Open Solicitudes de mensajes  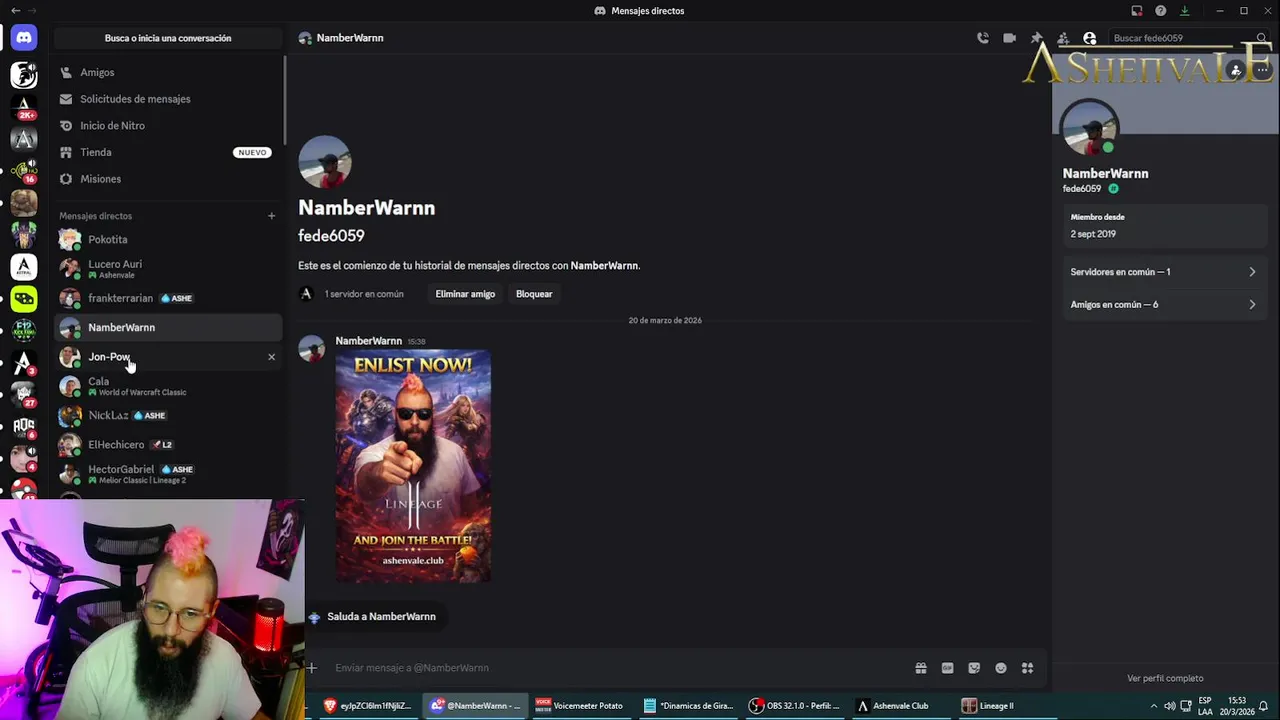[168, 99]
